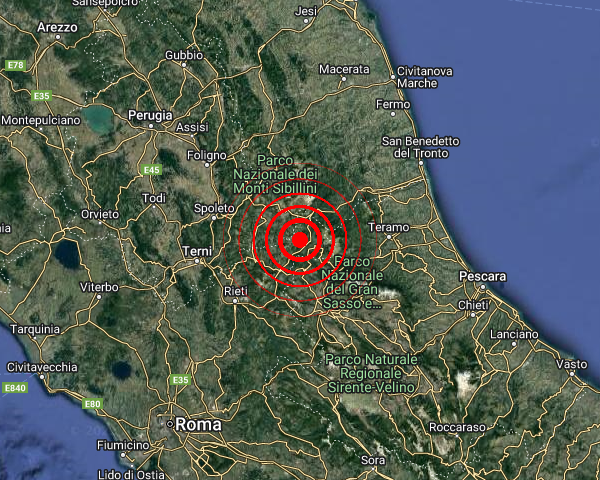Click the Gubbio label
This screenshot has height=480, width=600.
184,55
